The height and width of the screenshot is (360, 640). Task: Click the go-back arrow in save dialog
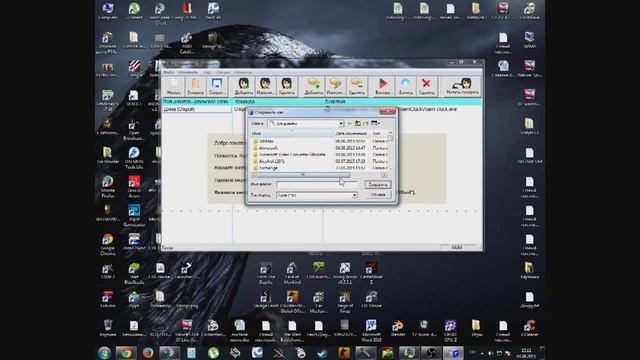click(350, 123)
